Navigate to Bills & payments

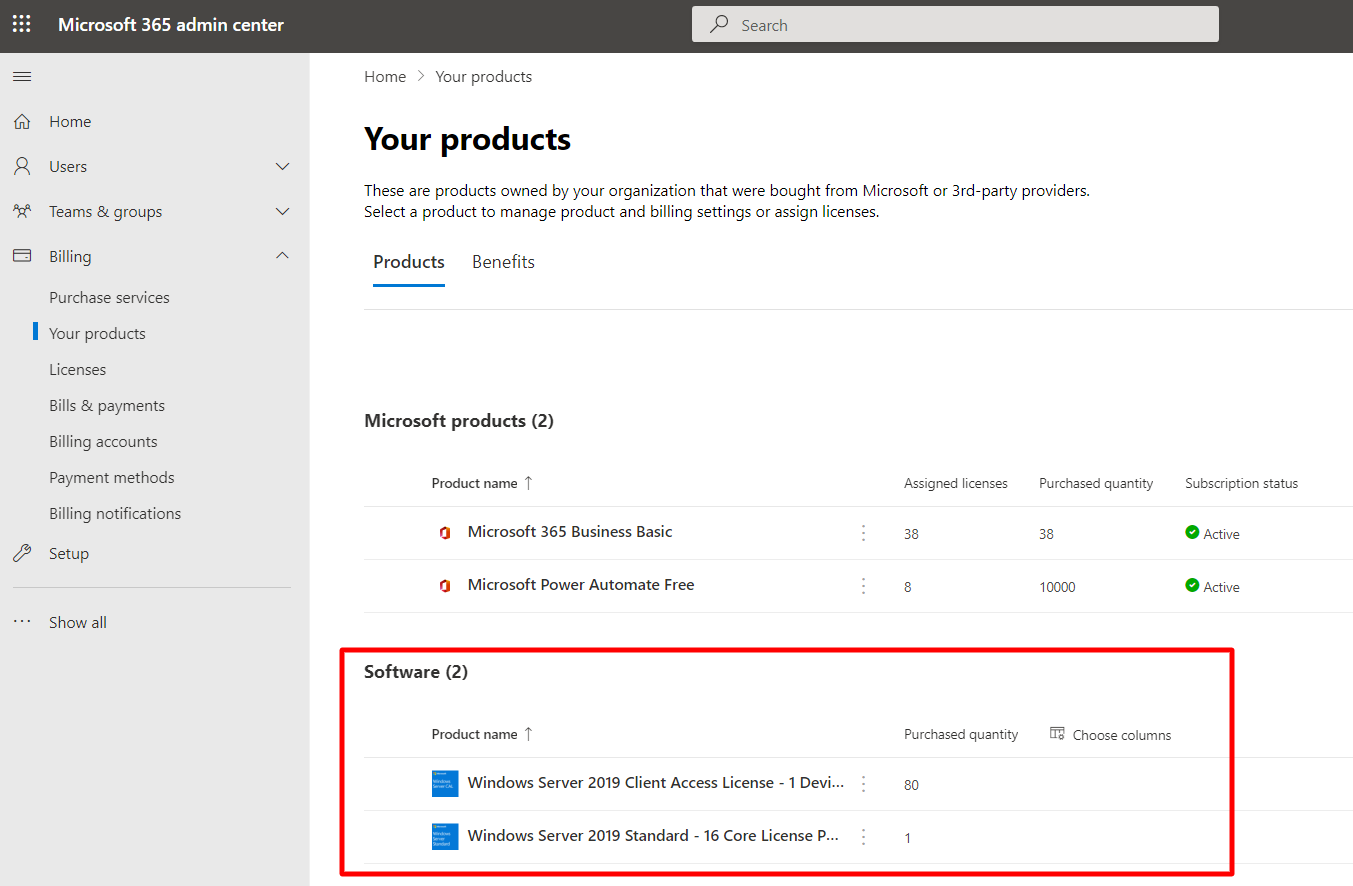point(107,406)
